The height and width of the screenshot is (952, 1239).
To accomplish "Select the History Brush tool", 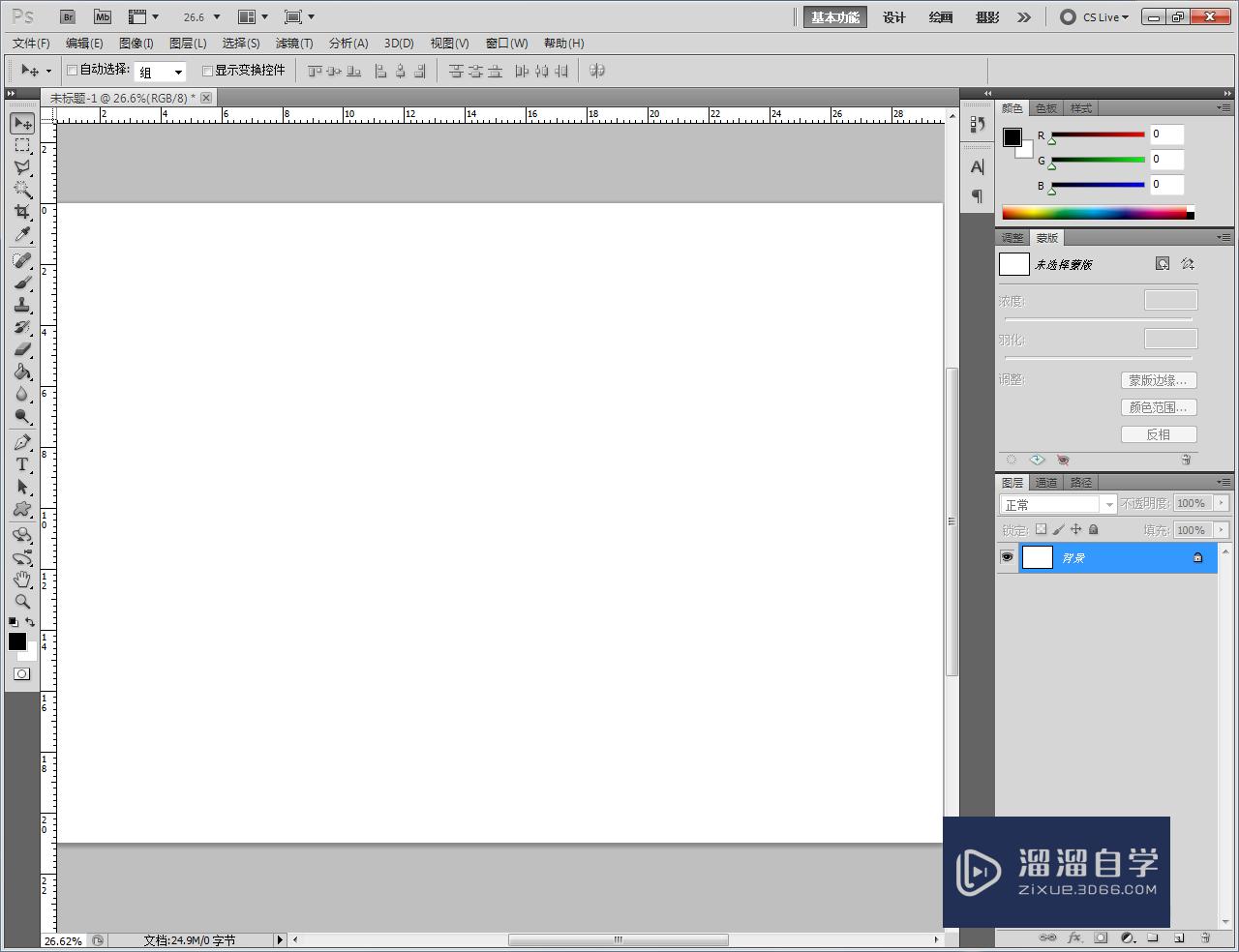I will point(22,327).
